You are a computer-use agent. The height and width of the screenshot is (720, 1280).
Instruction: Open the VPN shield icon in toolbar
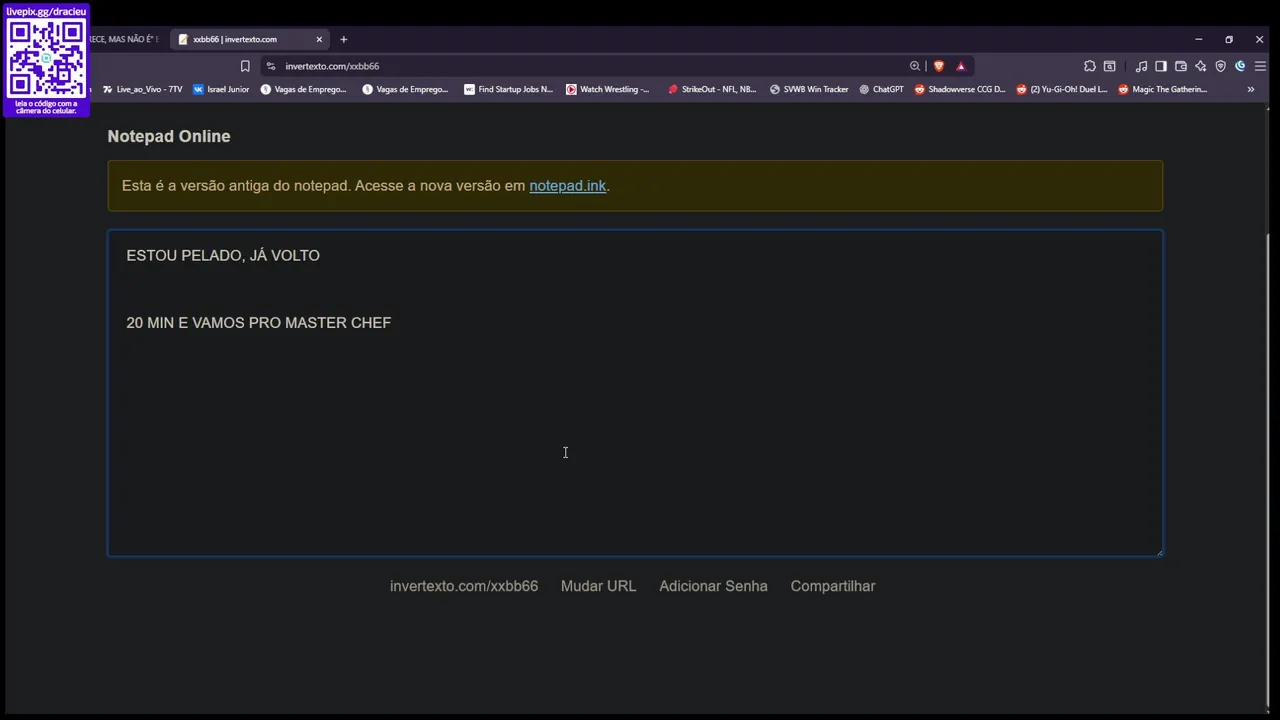pyautogui.click(x=1221, y=66)
